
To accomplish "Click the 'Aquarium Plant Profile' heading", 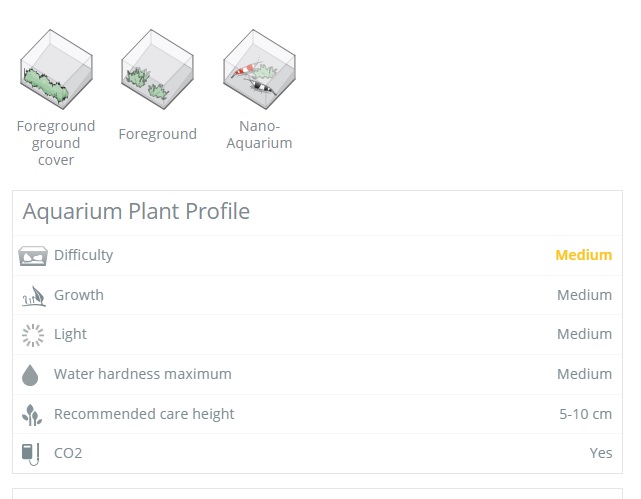I will (x=136, y=212).
